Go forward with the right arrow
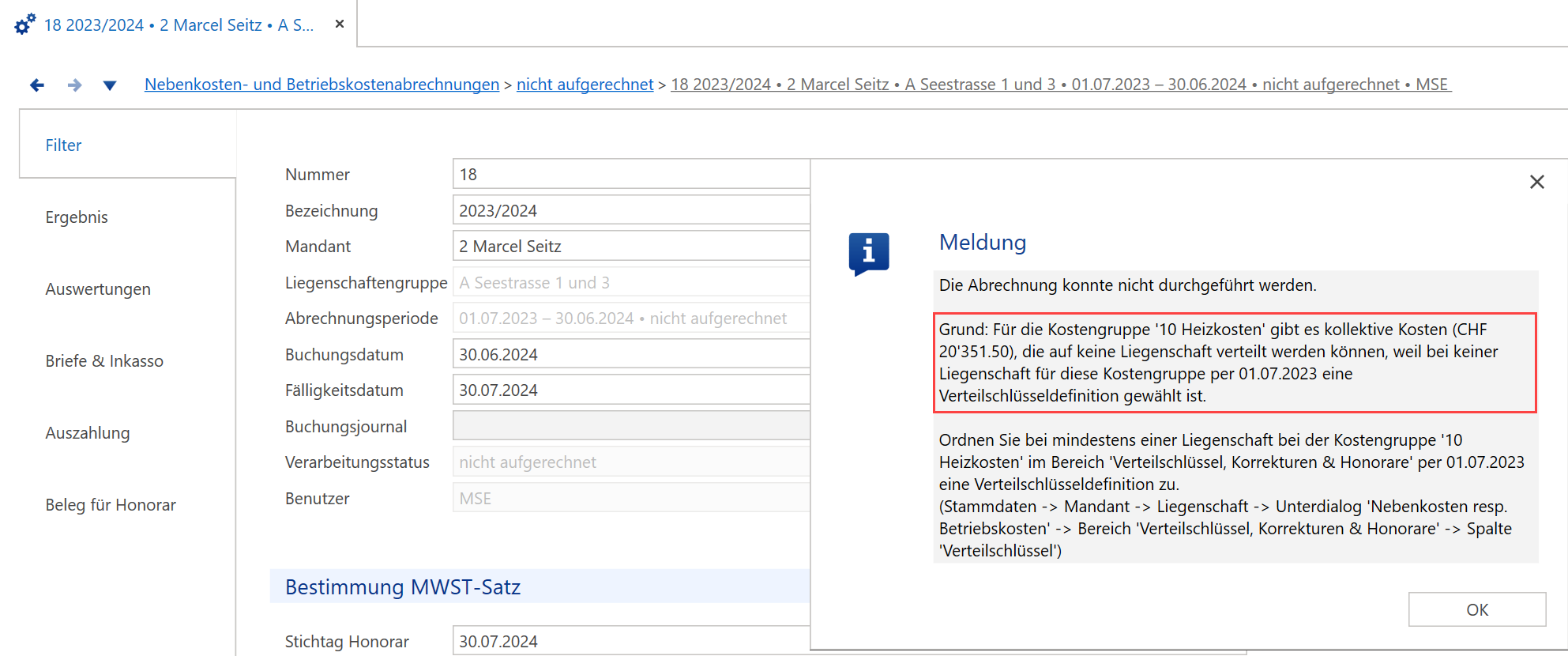Viewport: 1568px width, 656px height. pyautogui.click(x=74, y=85)
